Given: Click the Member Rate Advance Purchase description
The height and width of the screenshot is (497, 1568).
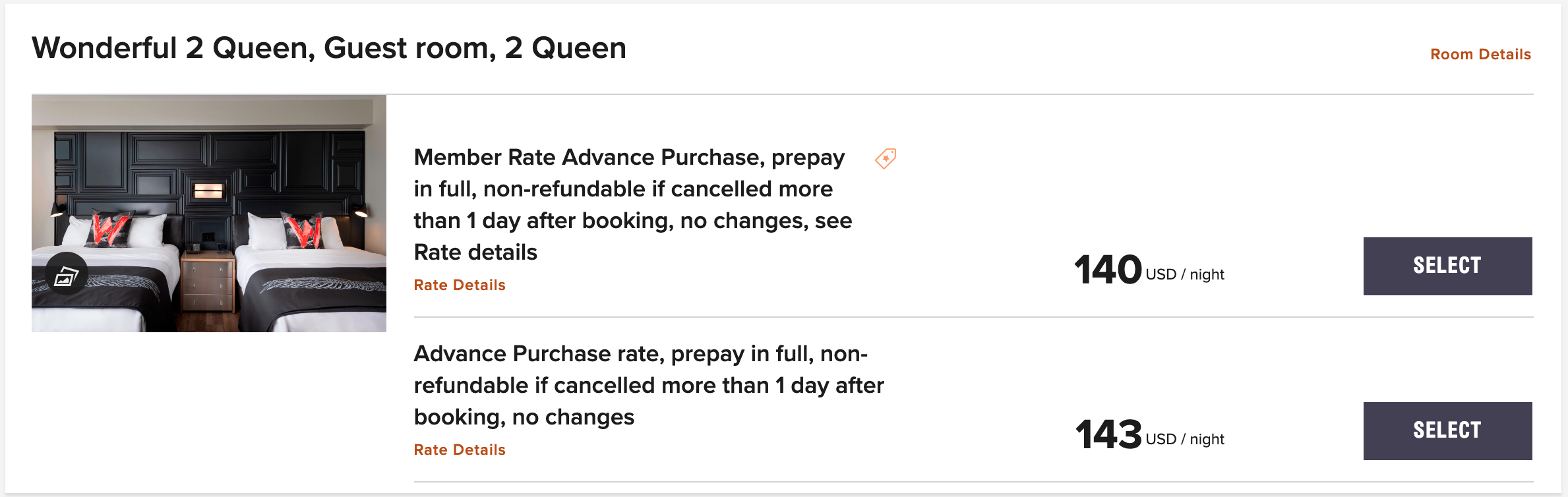Looking at the screenshot, I should click(x=632, y=204).
